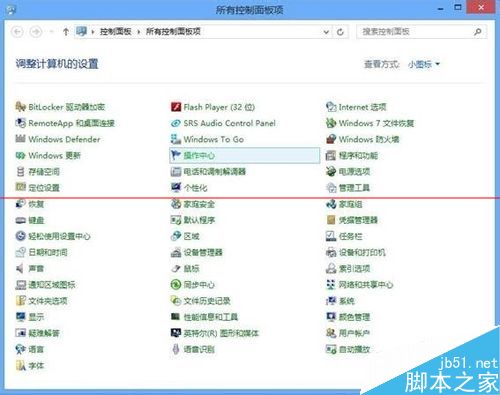Screen dimensions: 500x395
Task: Open 设备管理器
Action: 197,252
